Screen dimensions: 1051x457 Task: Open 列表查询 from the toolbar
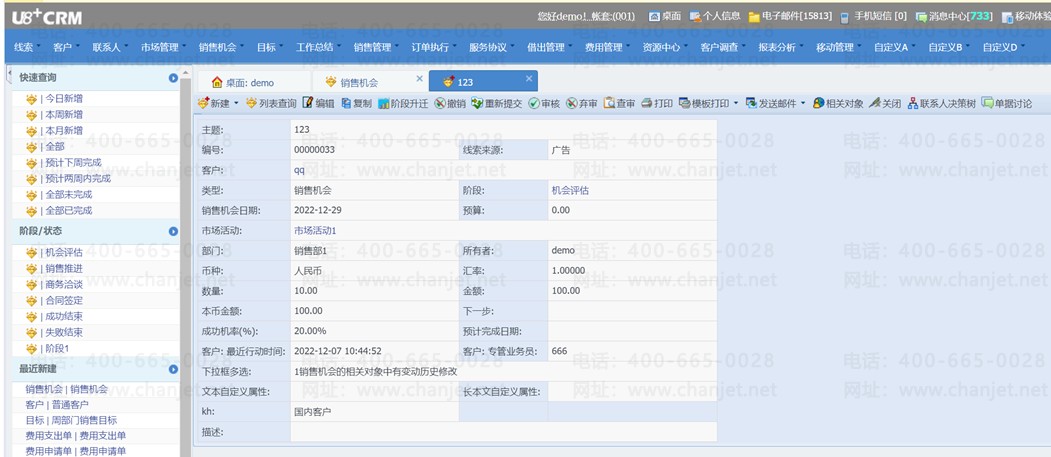click(271, 104)
